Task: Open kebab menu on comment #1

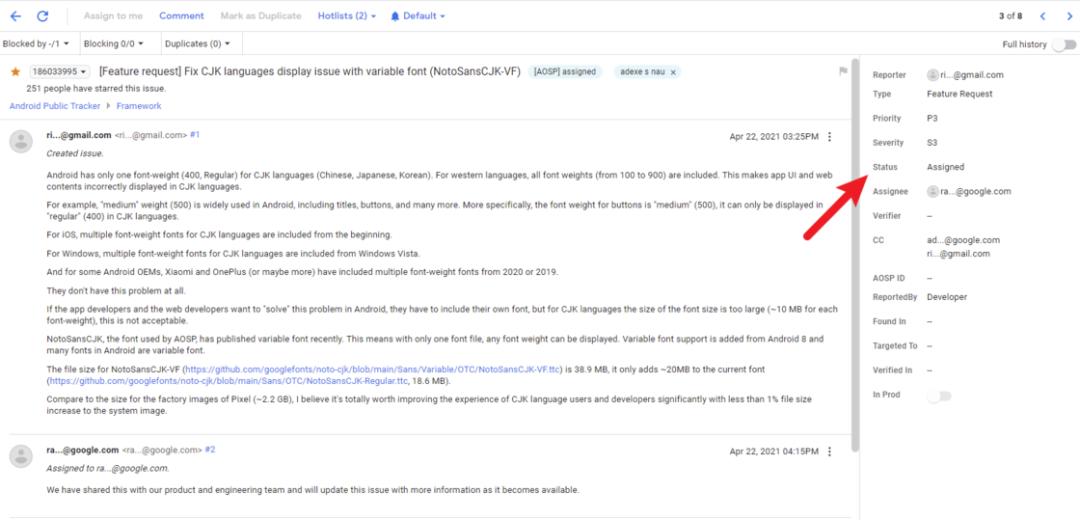Action: (829, 136)
